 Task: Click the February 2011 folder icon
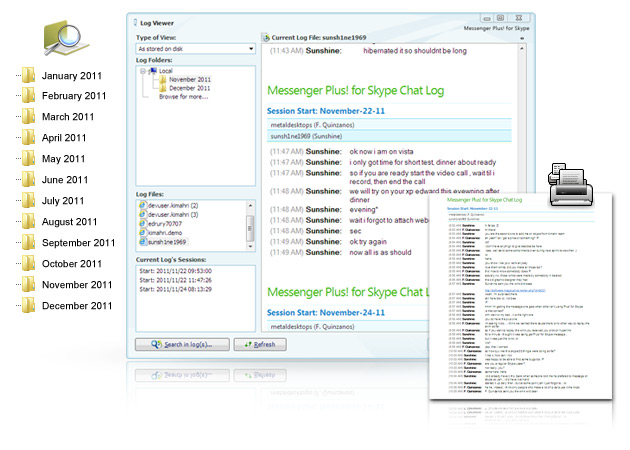coord(29,96)
